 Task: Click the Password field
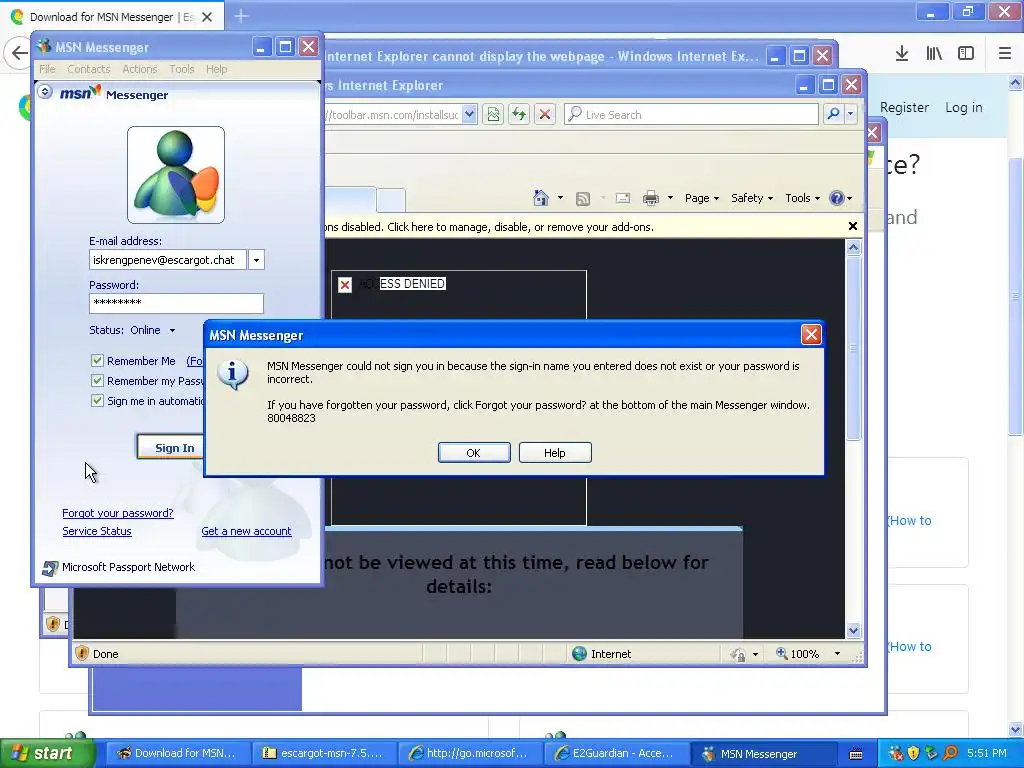[x=176, y=303]
